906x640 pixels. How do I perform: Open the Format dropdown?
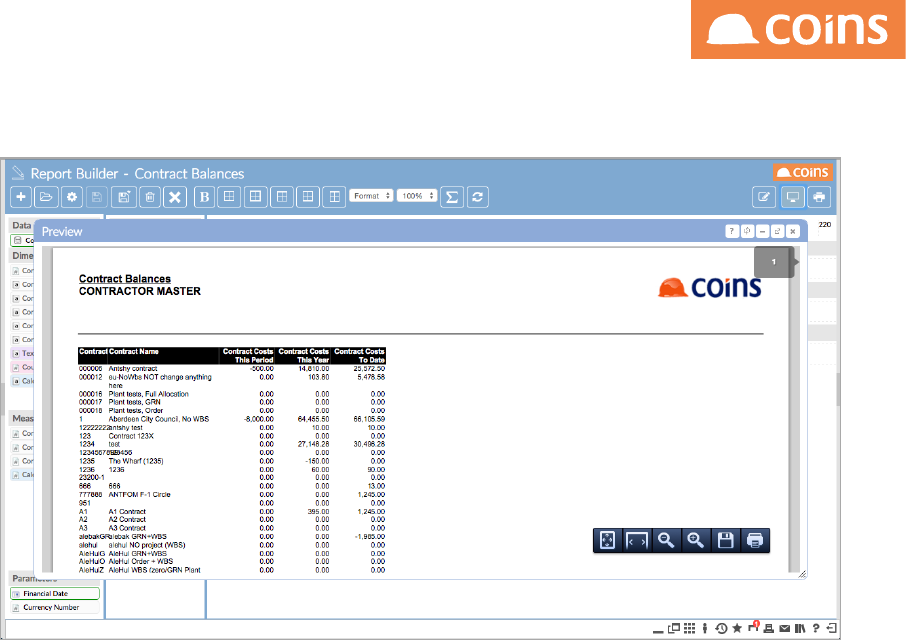[371, 196]
